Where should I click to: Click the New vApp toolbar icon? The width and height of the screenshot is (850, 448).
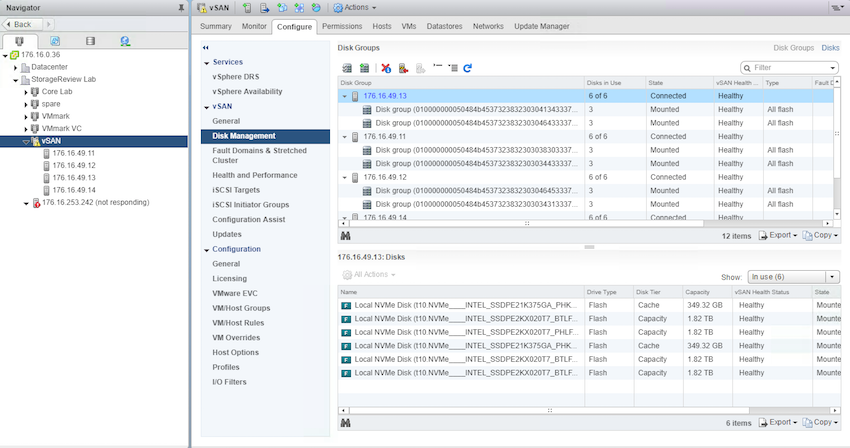pyautogui.click(x=299, y=8)
